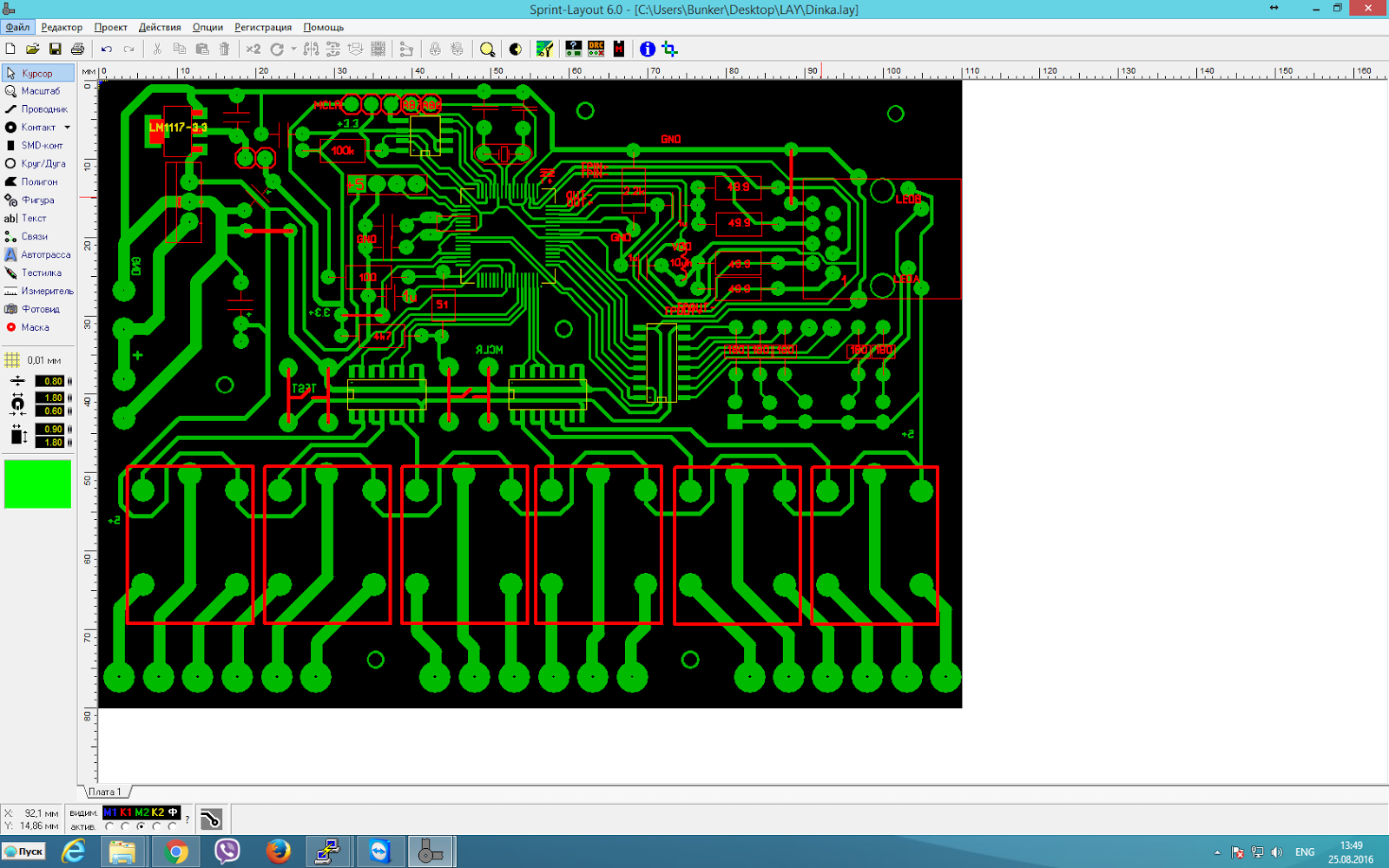This screenshot has height=868, width=1389.
Task: Select the Полигон tool
Action: click(x=38, y=182)
